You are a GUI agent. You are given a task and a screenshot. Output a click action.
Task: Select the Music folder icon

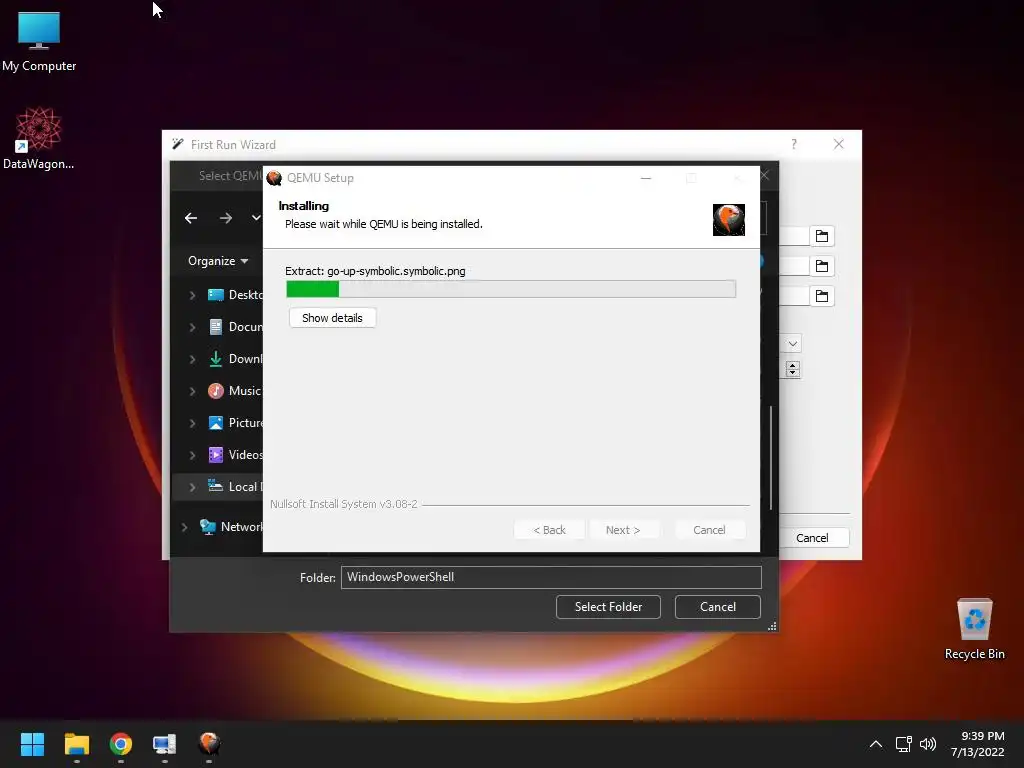tap(216, 391)
